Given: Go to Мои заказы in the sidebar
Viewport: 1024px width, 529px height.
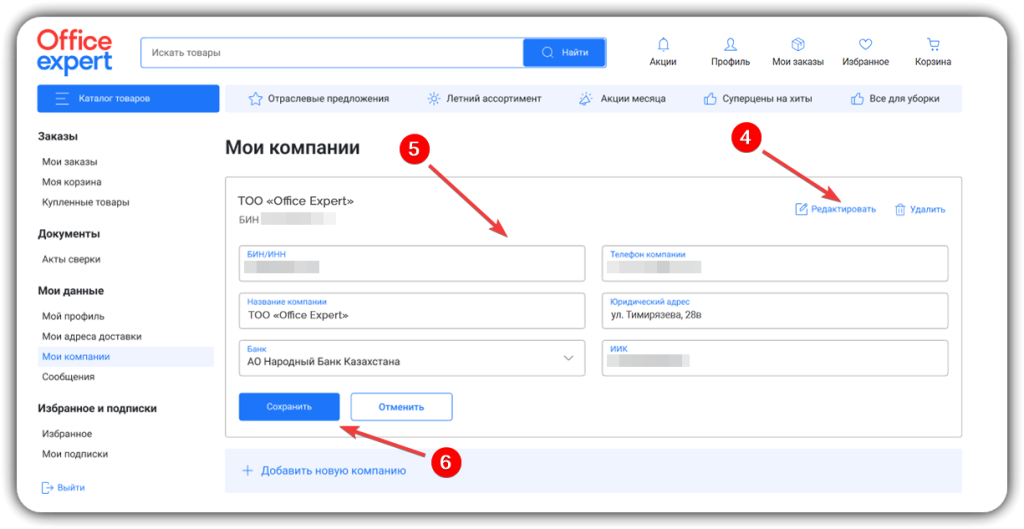Looking at the screenshot, I should point(70,162).
